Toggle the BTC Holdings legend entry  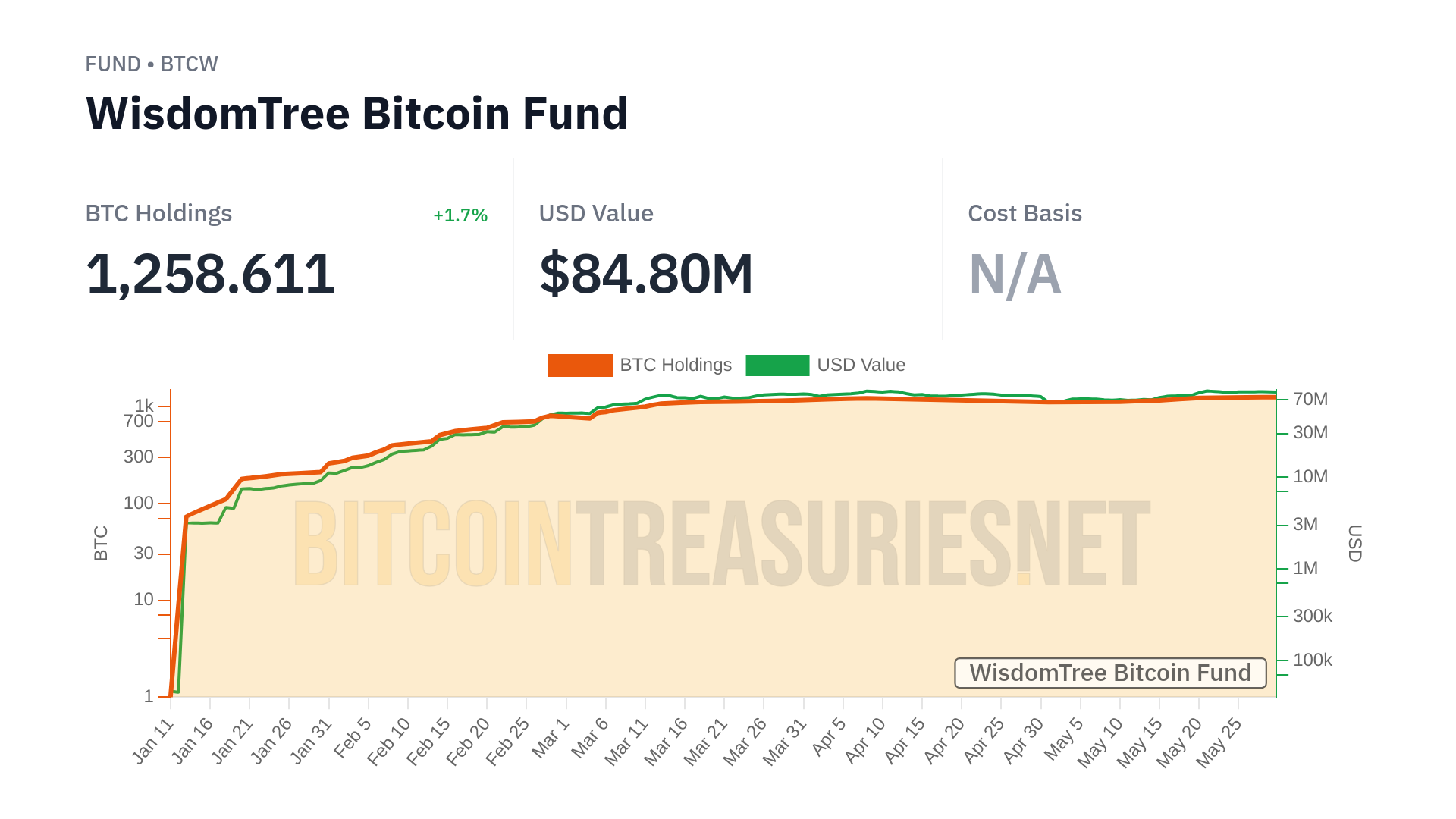pyautogui.click(x=675, y=365)
